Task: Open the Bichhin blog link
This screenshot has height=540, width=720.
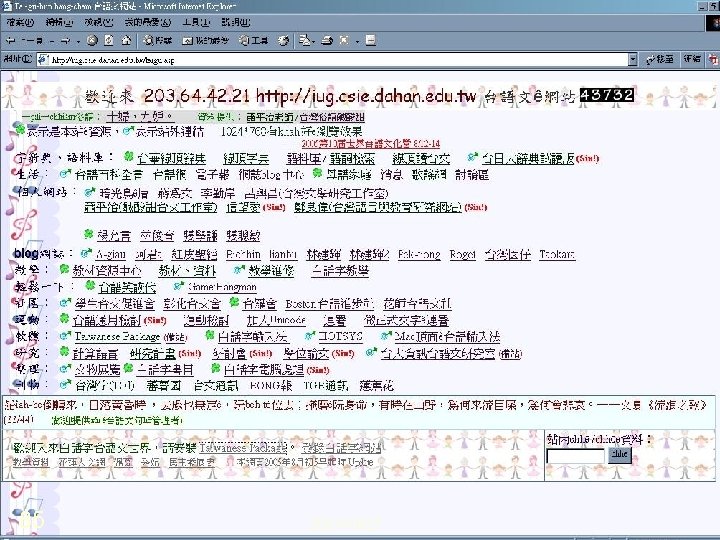Action: [x=243, y=254]
